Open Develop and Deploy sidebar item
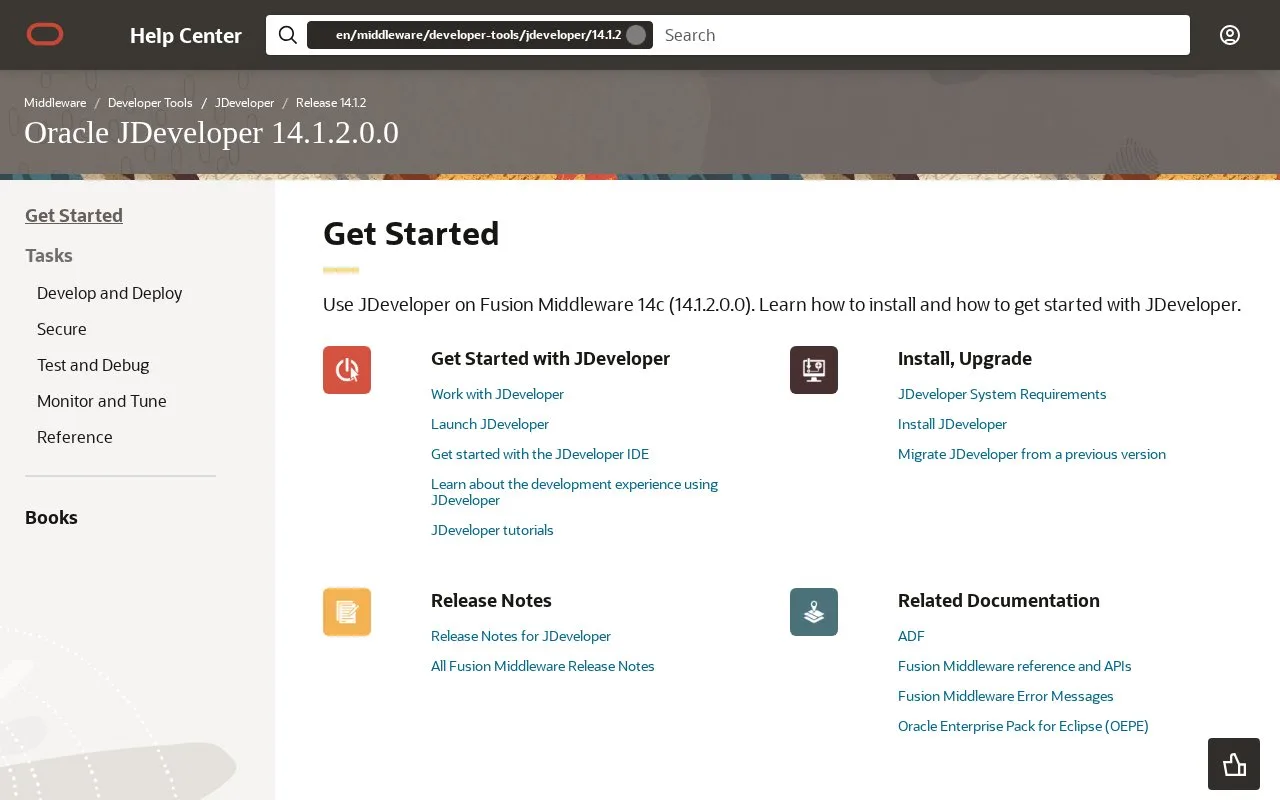Image resolution: width=1280 pixels, height=800 pixels. [110, 293]
